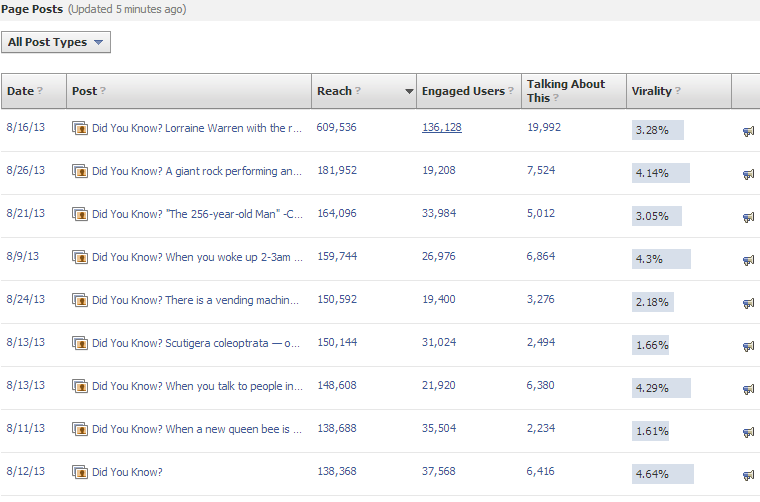The image size is (760, 502).
Task: Sort by the Talking About This column
Action: click(566, 91)
